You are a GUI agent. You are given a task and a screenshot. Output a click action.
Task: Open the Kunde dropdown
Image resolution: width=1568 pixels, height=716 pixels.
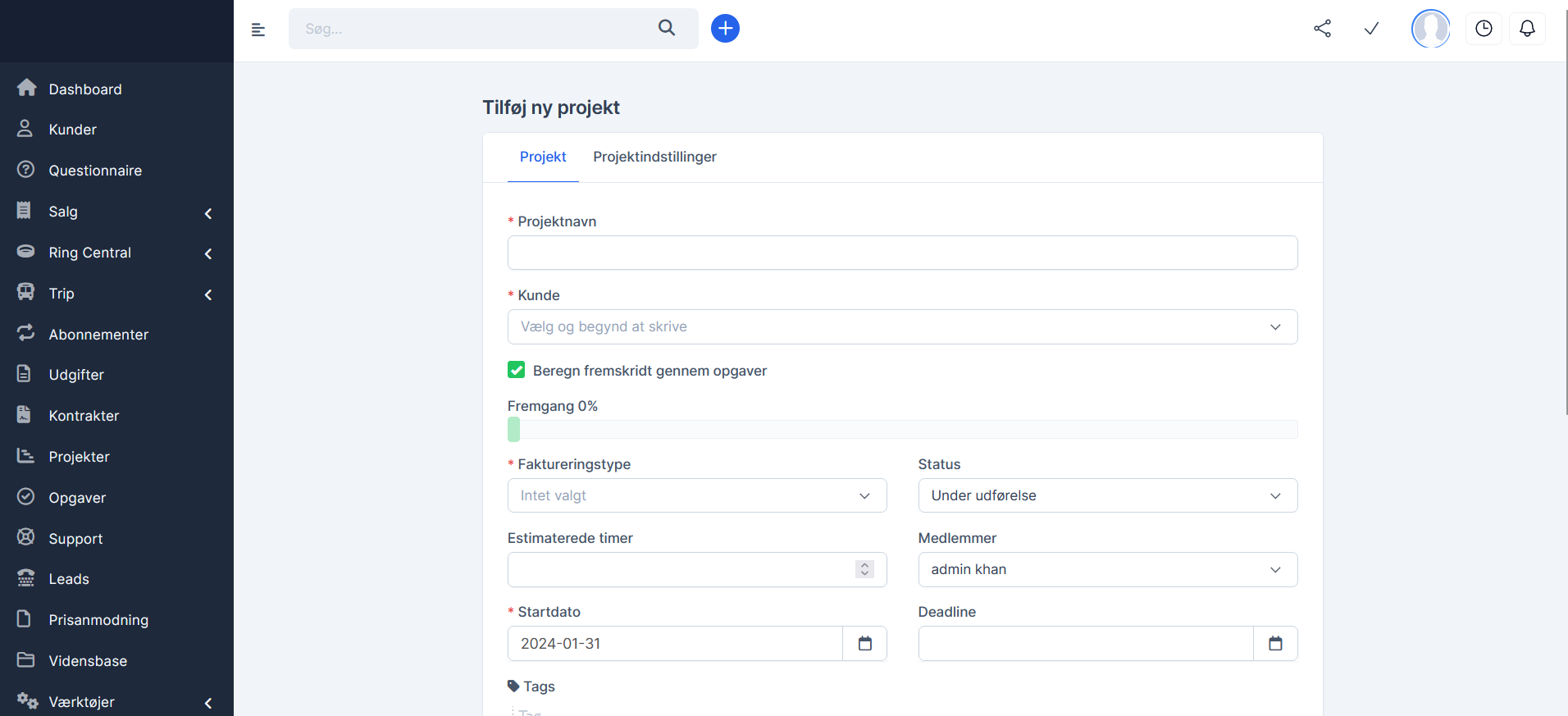[x=902, y=326]
